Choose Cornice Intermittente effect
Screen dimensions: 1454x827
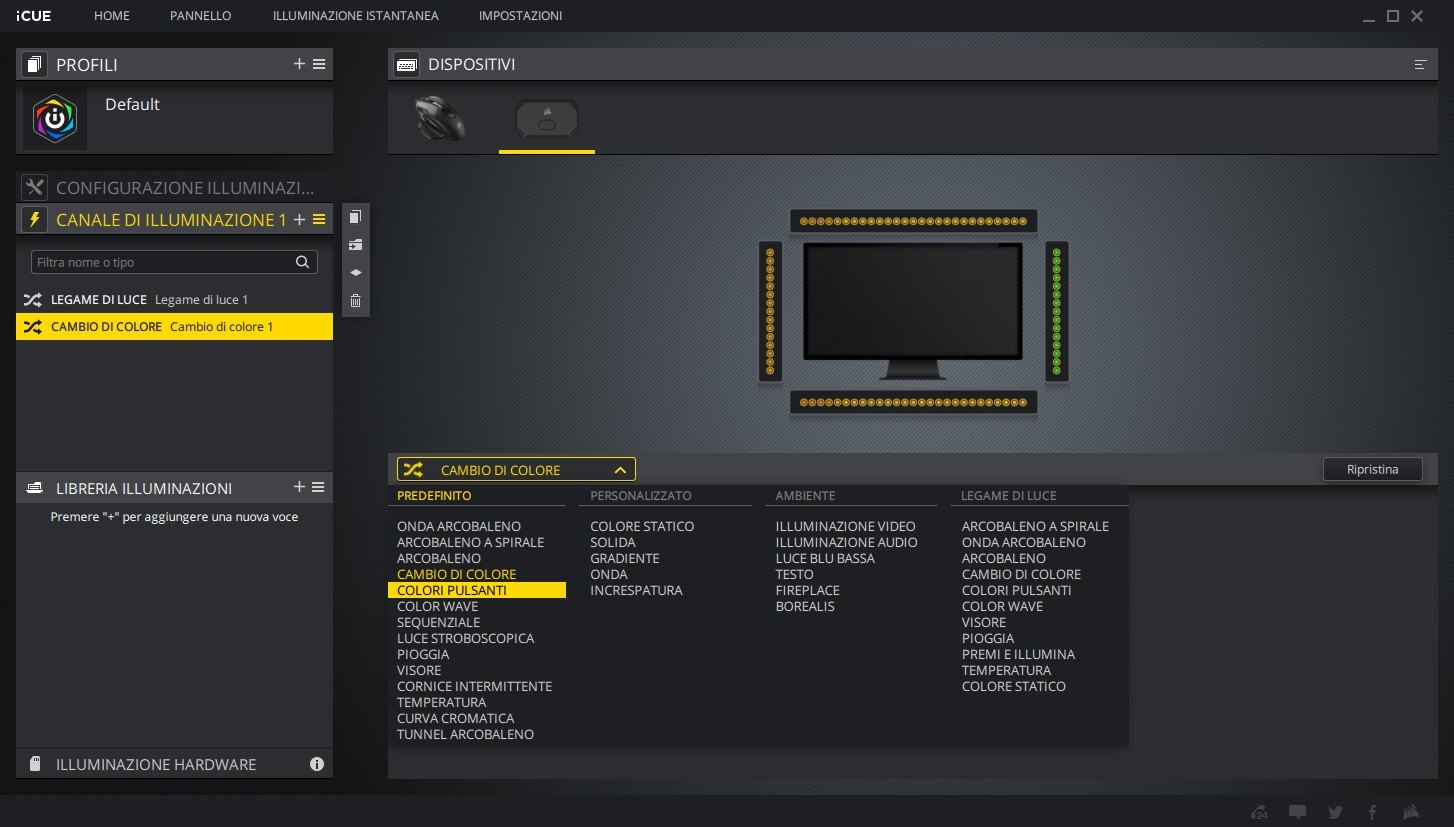474,686
